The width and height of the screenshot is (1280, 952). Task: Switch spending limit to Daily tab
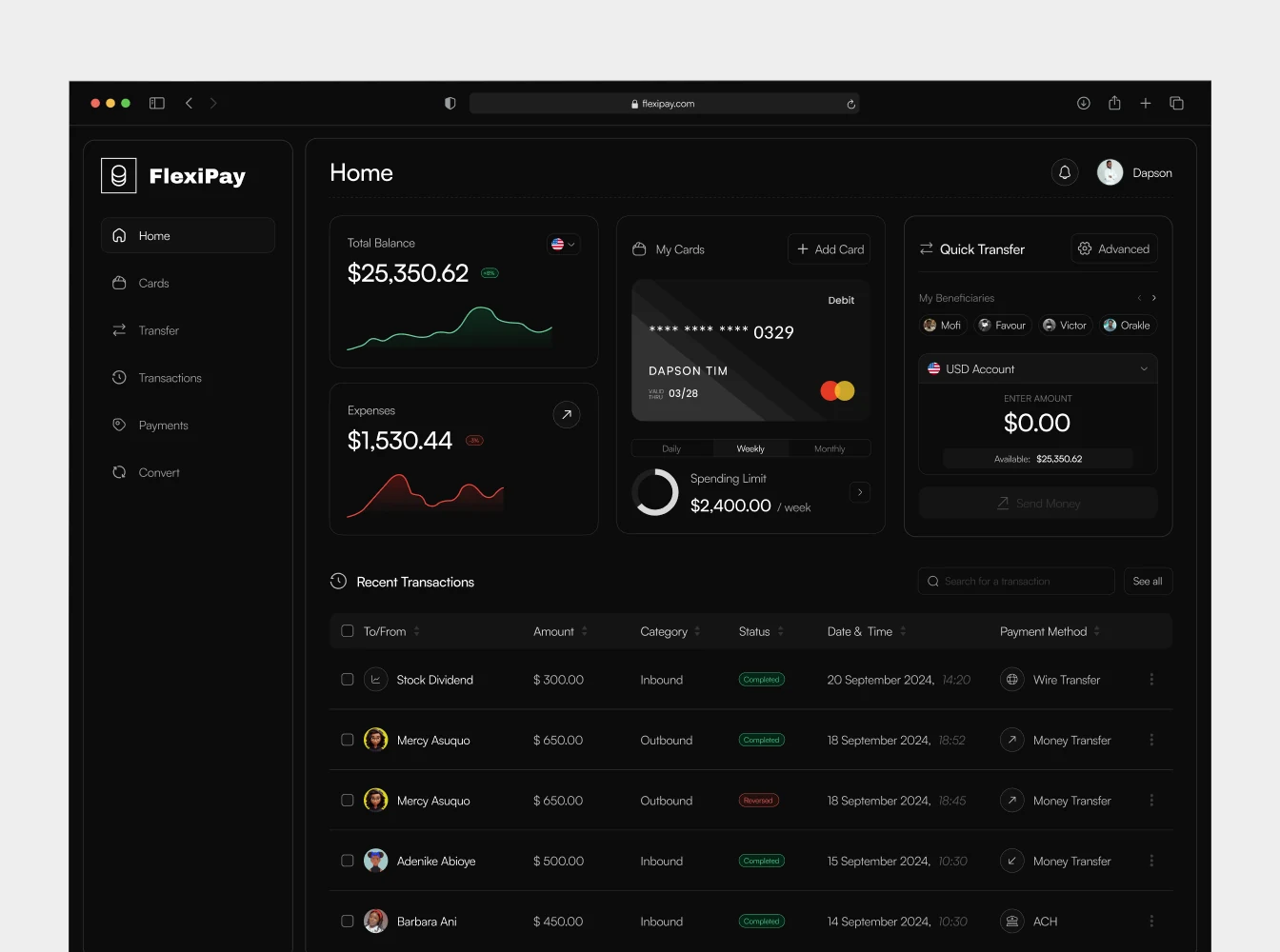tap(671, 448)
